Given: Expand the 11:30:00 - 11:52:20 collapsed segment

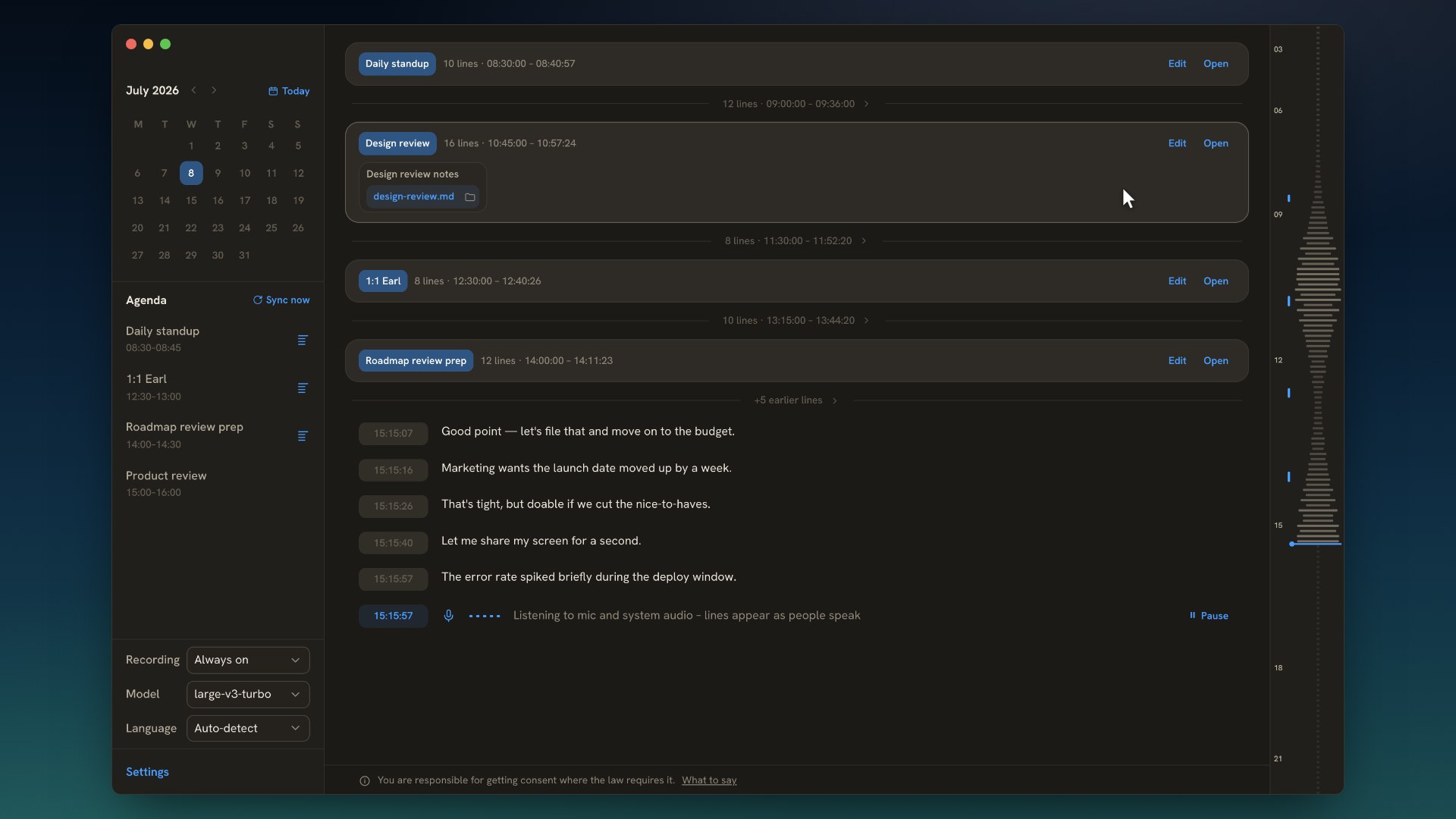Looking at the screenshot, I should 795,241.
